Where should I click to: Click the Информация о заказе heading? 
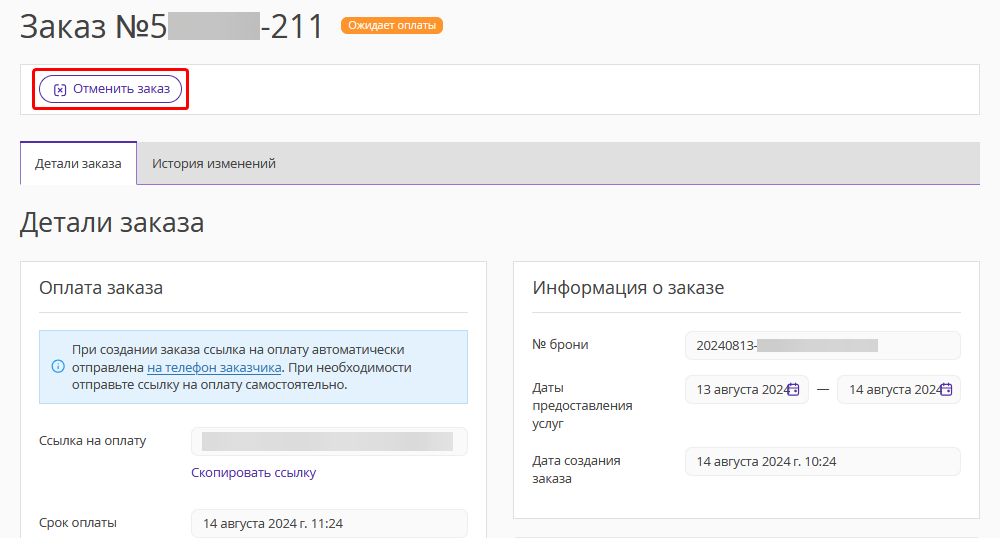coord(628,288)
